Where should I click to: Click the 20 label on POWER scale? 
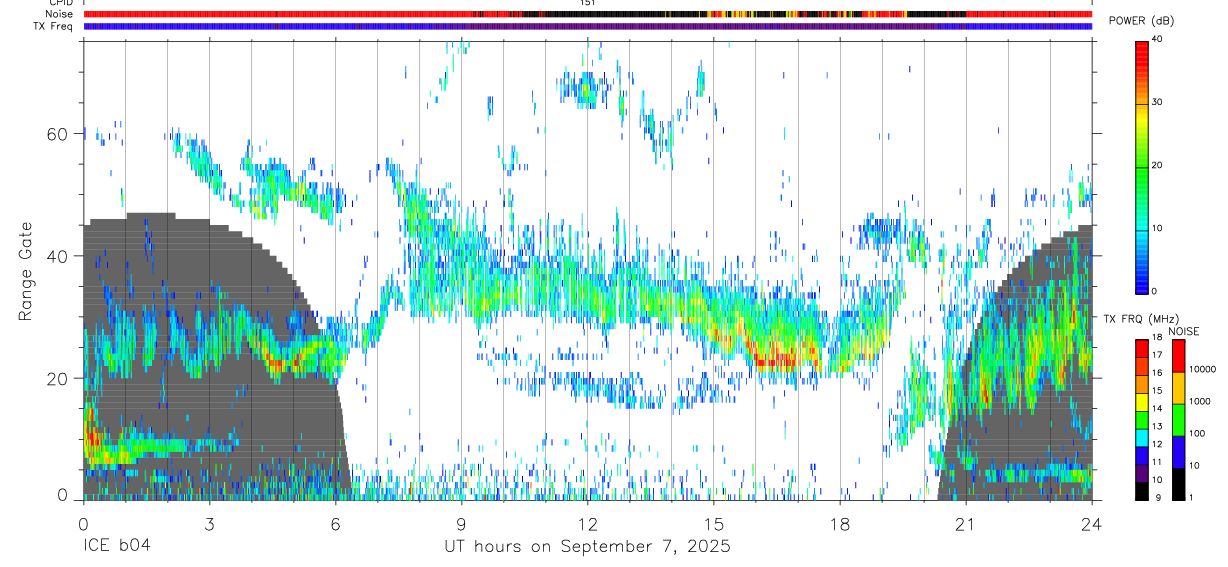(1158, 166)
